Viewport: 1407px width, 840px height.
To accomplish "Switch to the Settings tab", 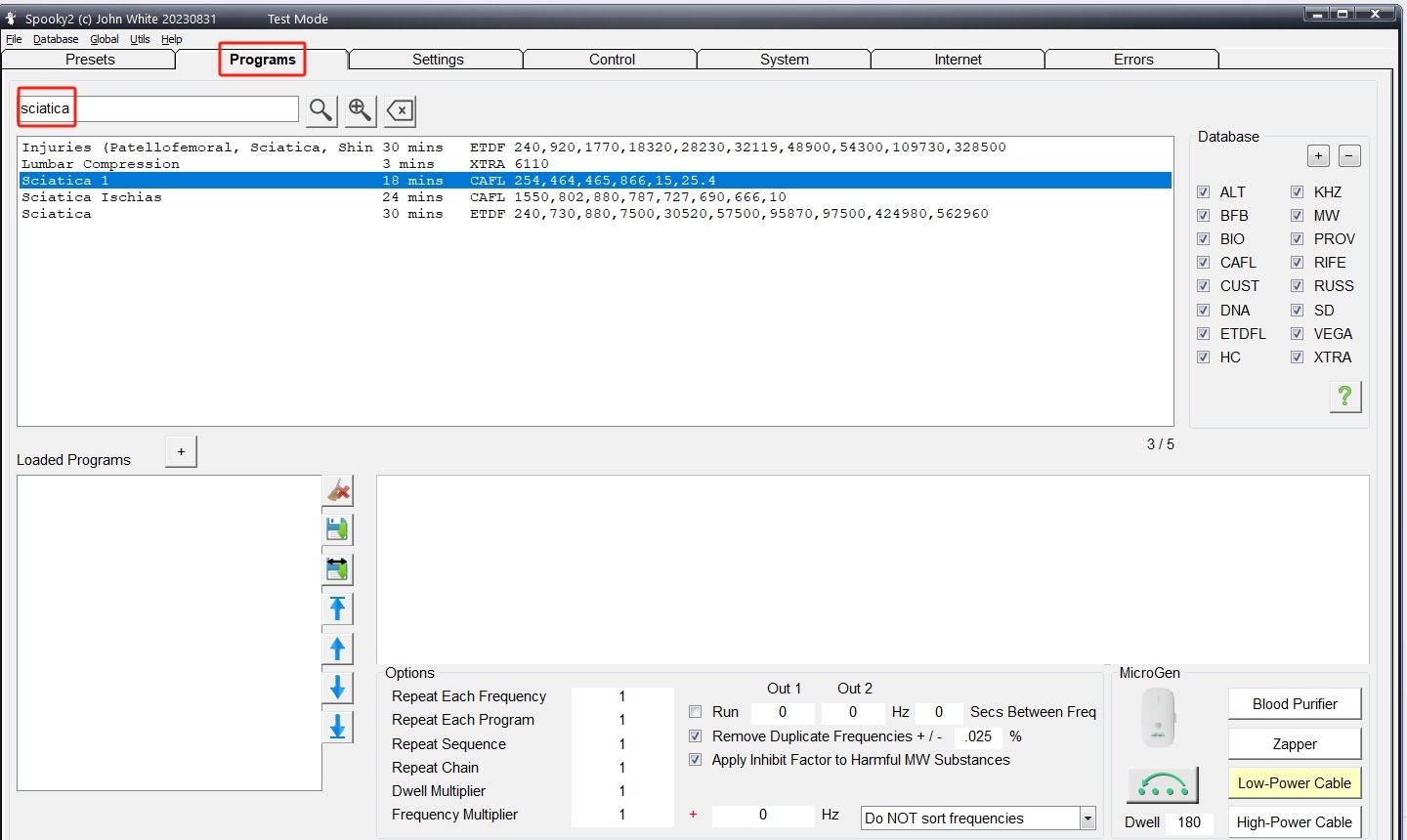I will [x=438, y=60].
